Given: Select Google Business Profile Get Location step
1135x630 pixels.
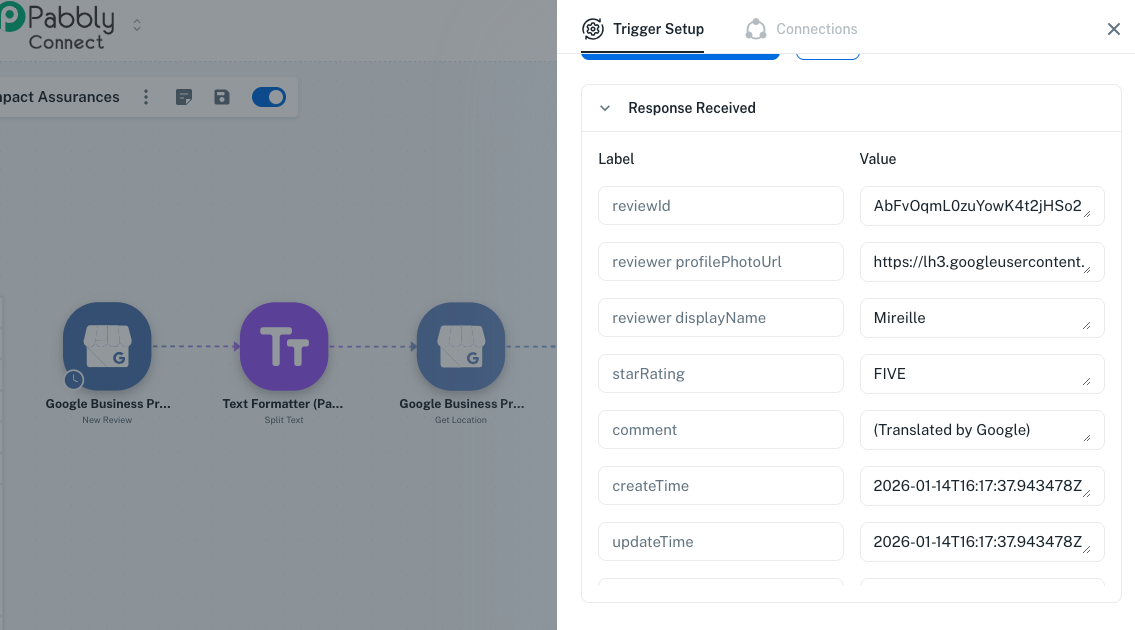Looking at the screenshot, I should coord(461,346).
